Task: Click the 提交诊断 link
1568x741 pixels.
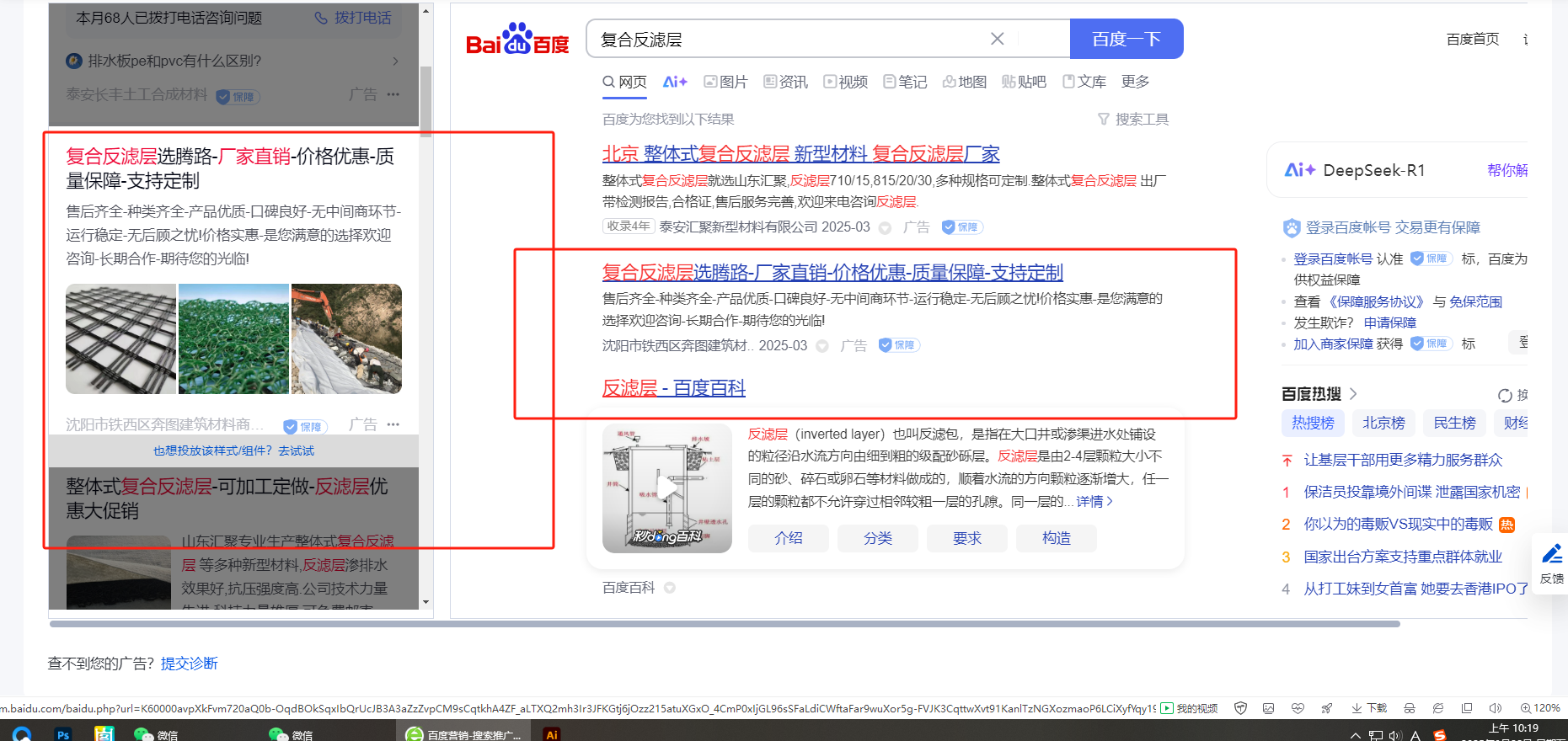Action: [189, 664]
